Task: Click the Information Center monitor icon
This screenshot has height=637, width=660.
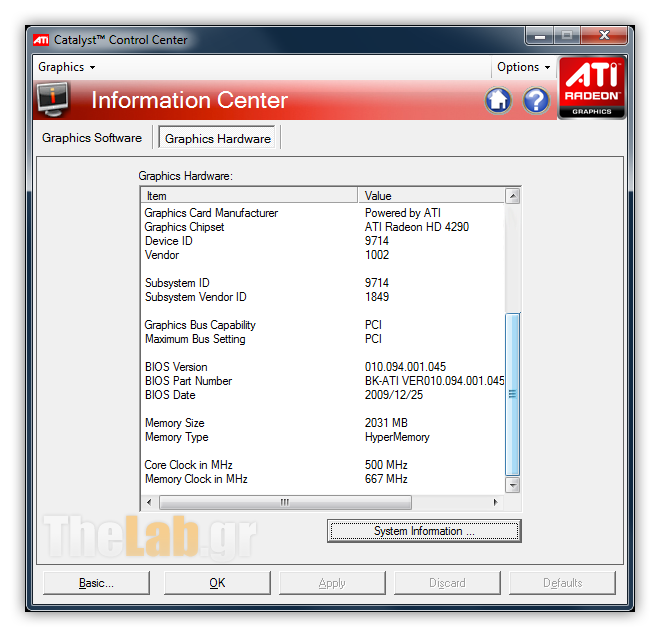Action: coord(53,99)
